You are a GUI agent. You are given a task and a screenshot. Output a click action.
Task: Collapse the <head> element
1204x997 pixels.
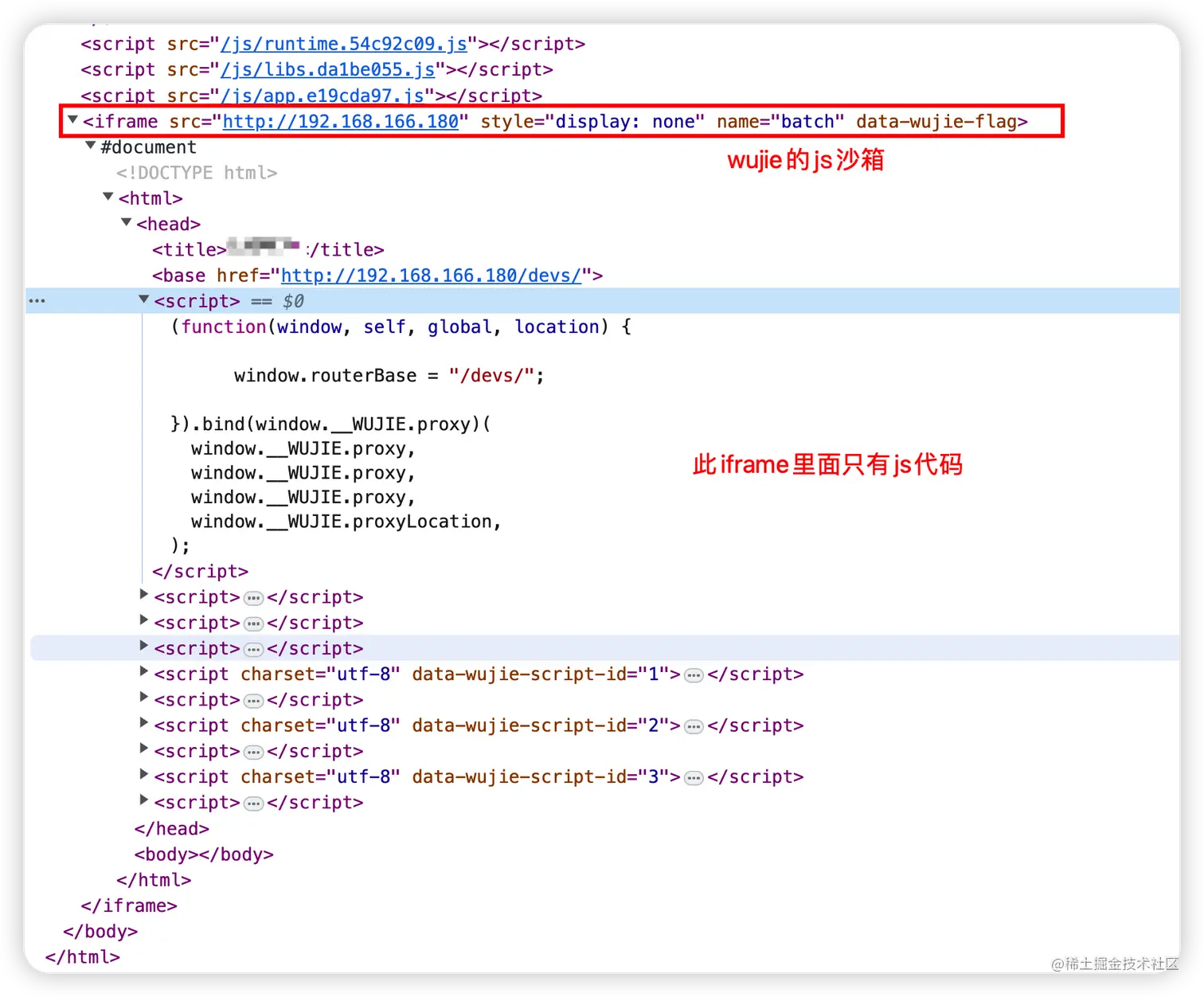point(126,223)
